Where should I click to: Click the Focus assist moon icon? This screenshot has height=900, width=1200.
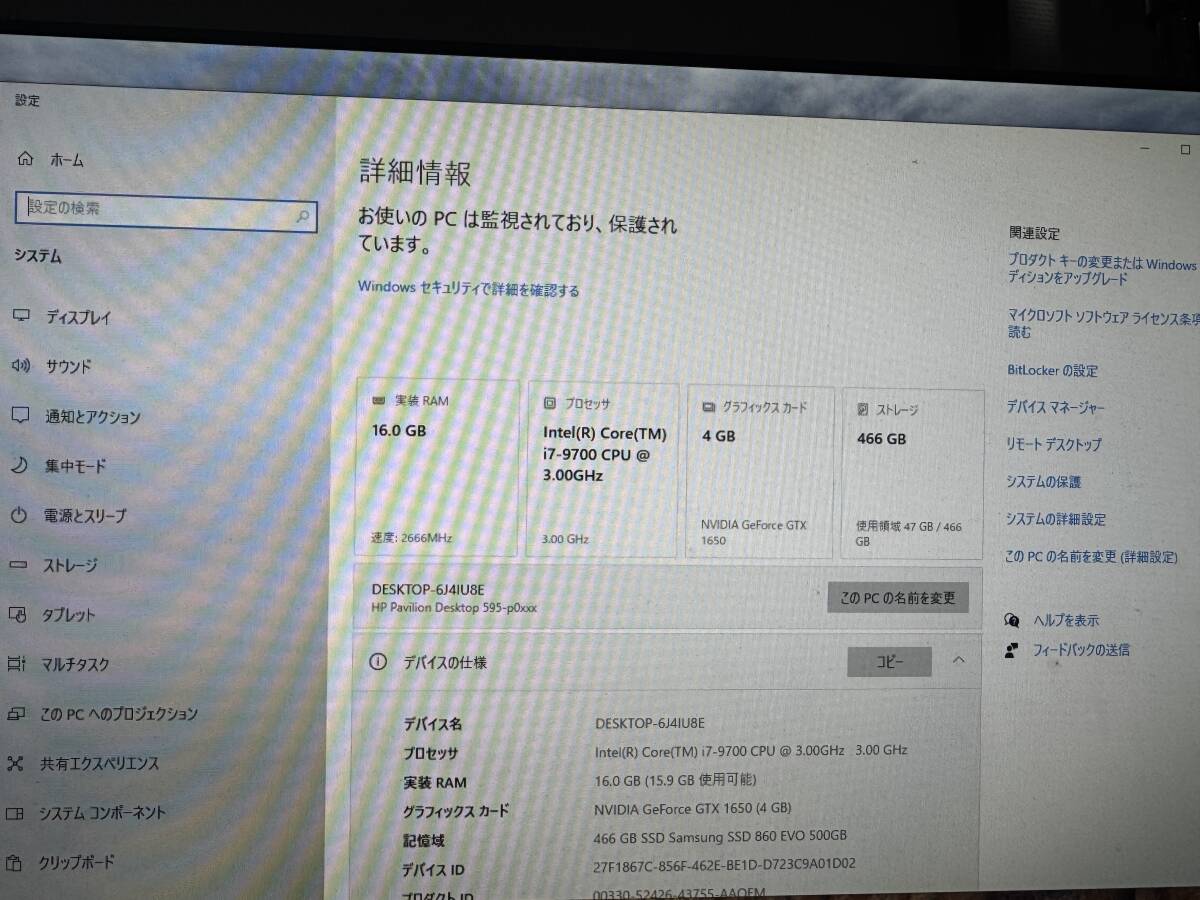pyautogui.click(x=19, y=465)
